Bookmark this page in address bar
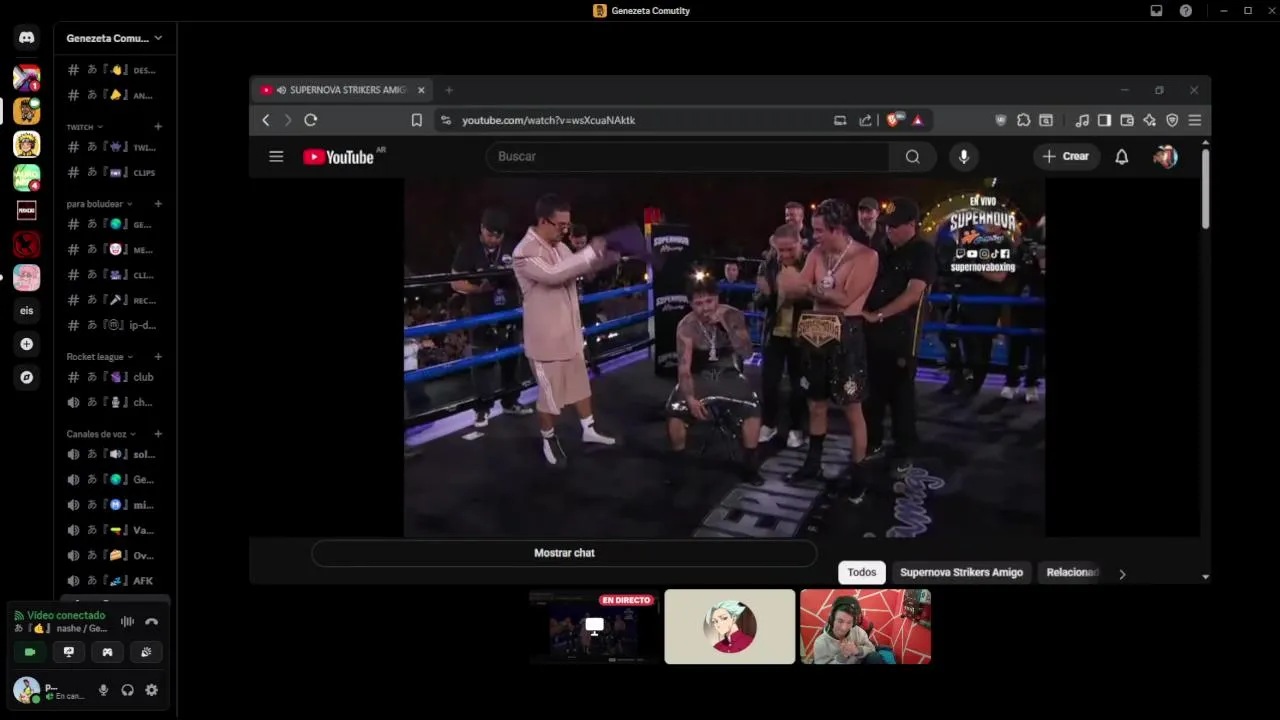This screenshot has width=1280, height=720. pyautogui.click(x=416, y=120)
